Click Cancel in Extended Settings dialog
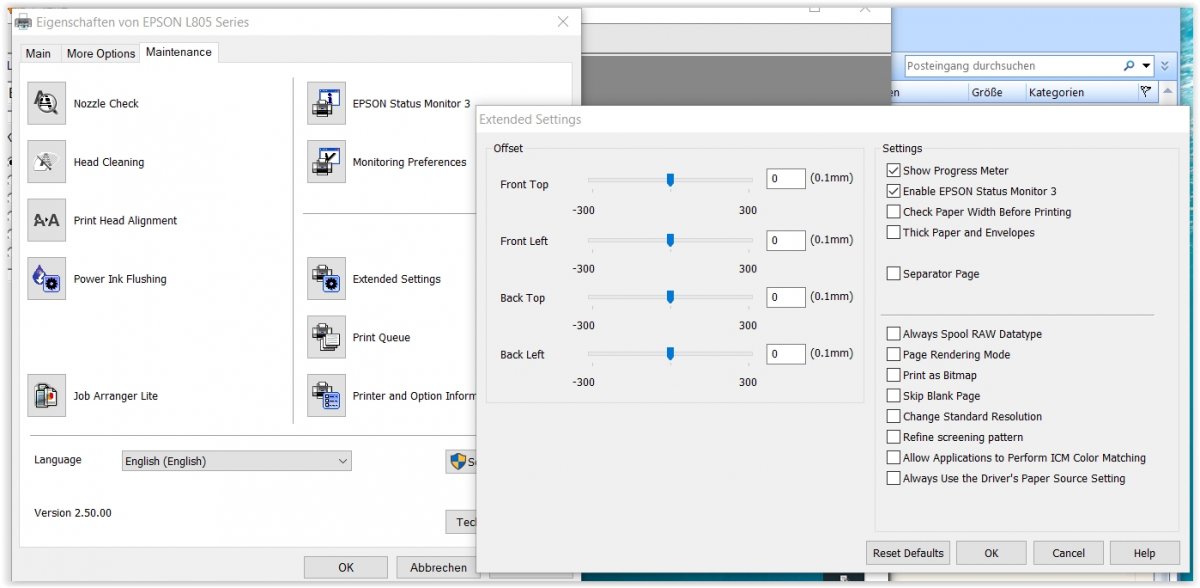The width and height of the screenshot is (1200, 588). (x=1067, y=553)
